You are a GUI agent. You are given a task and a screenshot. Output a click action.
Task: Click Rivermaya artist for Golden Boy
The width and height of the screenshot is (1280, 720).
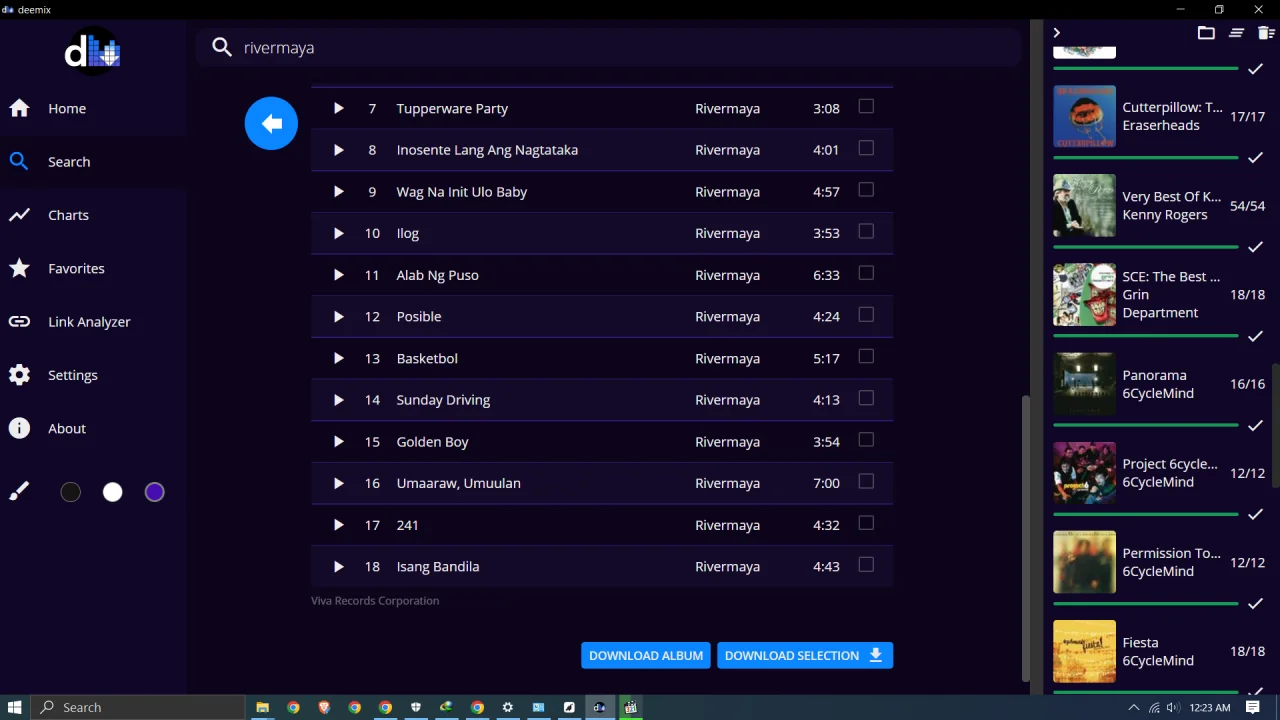[727, 442]
